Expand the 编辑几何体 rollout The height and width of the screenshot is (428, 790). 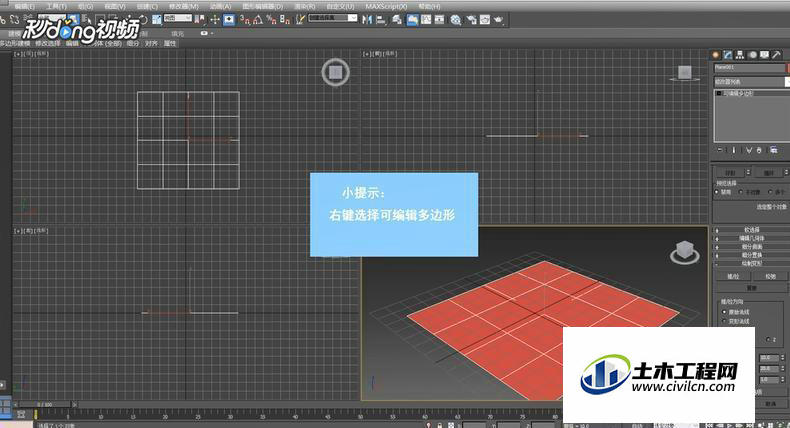pos(751,238)
